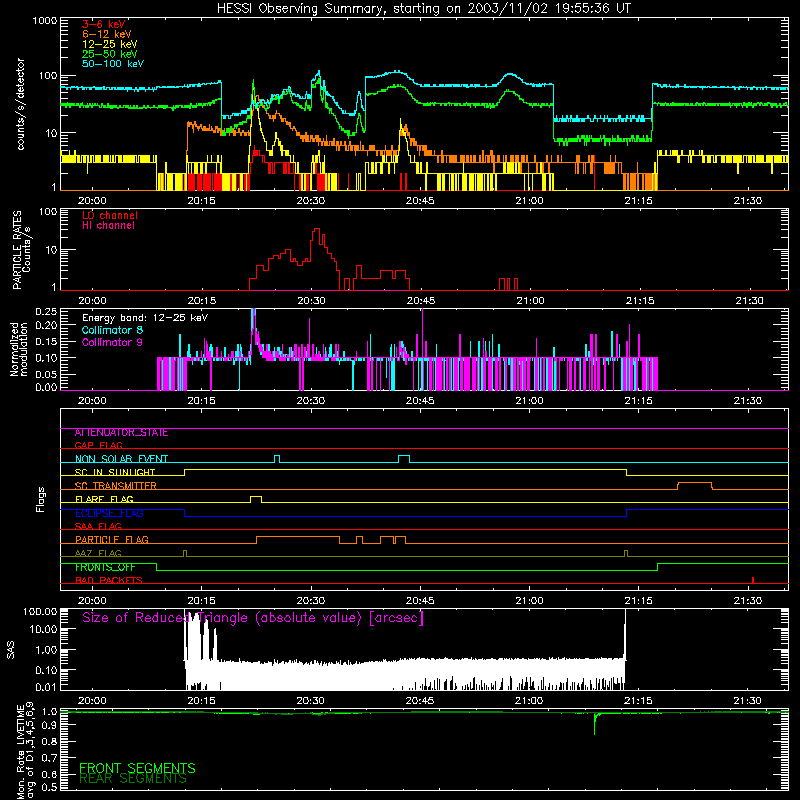Select the 25-50 keV legend label

pyautogui.click(x=109, y=54)
